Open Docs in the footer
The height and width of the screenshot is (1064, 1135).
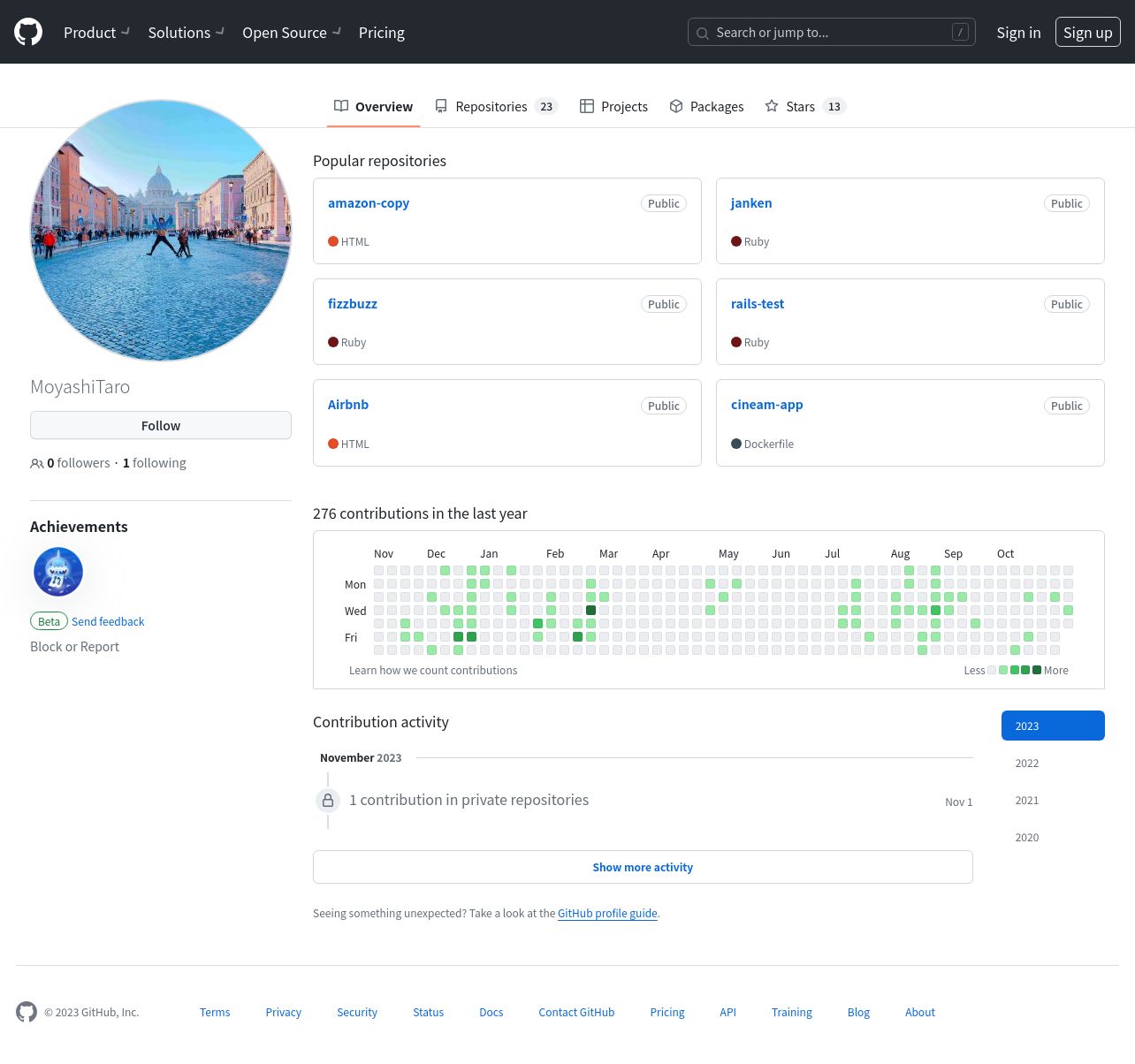pos(491,1013)
